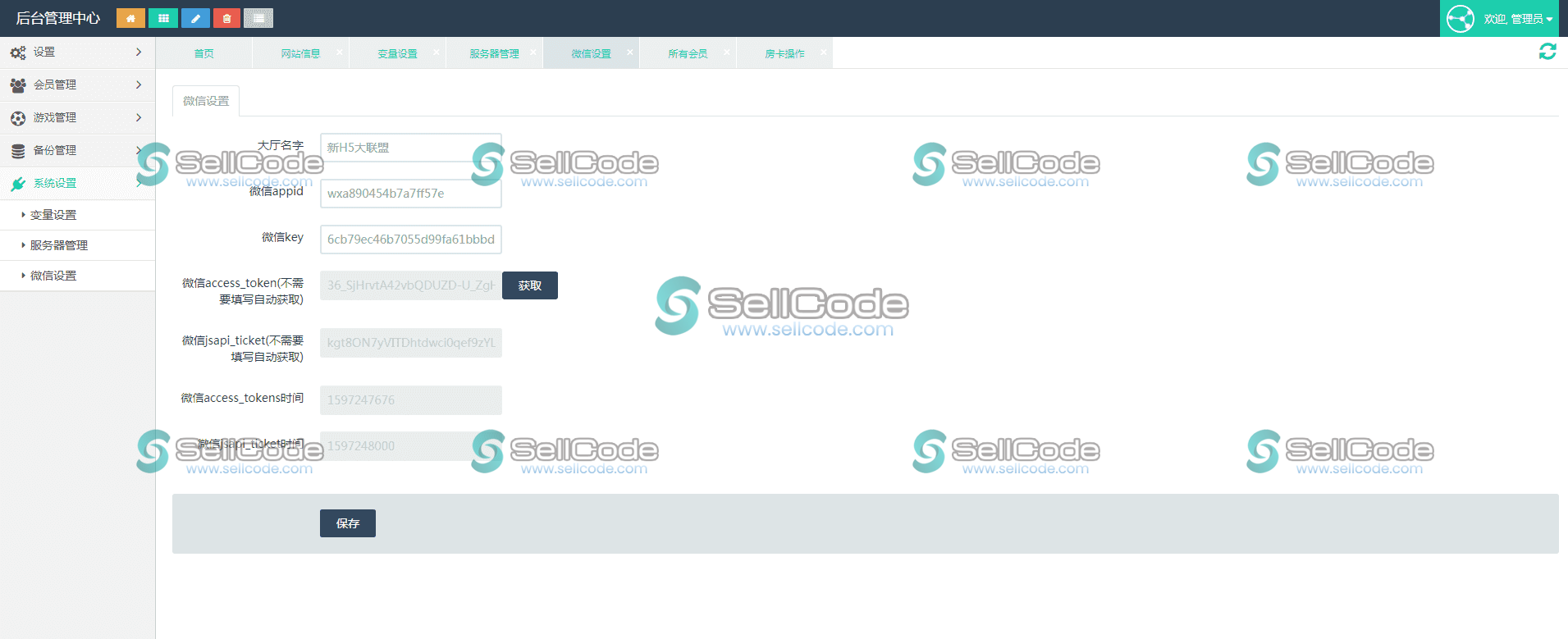
Task: Switch to the 服务器管理 tab
Action: 493,53
